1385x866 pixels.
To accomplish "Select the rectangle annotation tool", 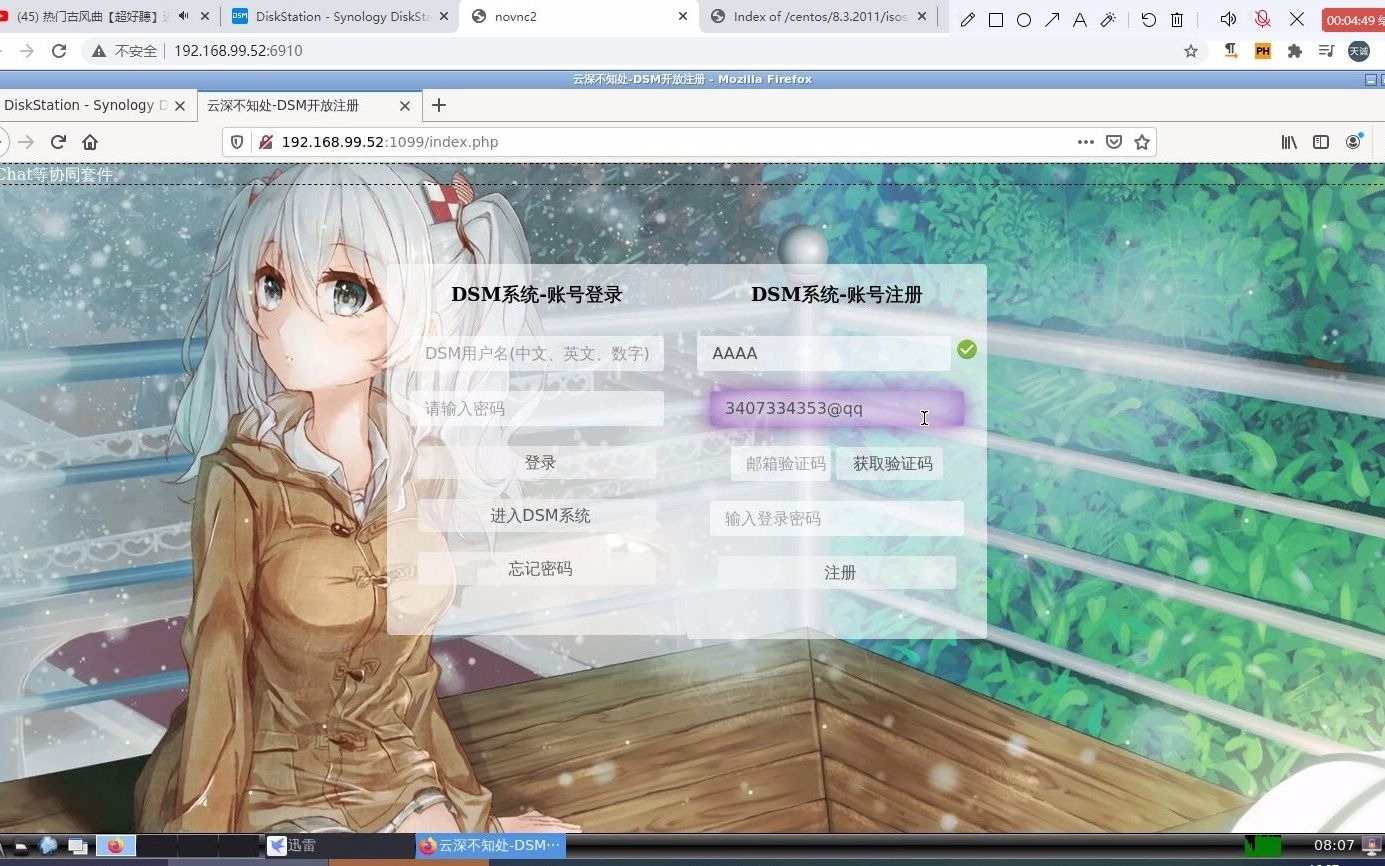I will pyautogui.click(x=996, y=20).
